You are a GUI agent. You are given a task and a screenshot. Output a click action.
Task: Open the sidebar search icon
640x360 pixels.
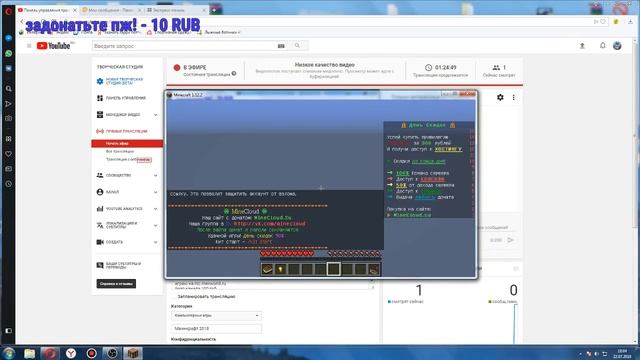[8, 89]
